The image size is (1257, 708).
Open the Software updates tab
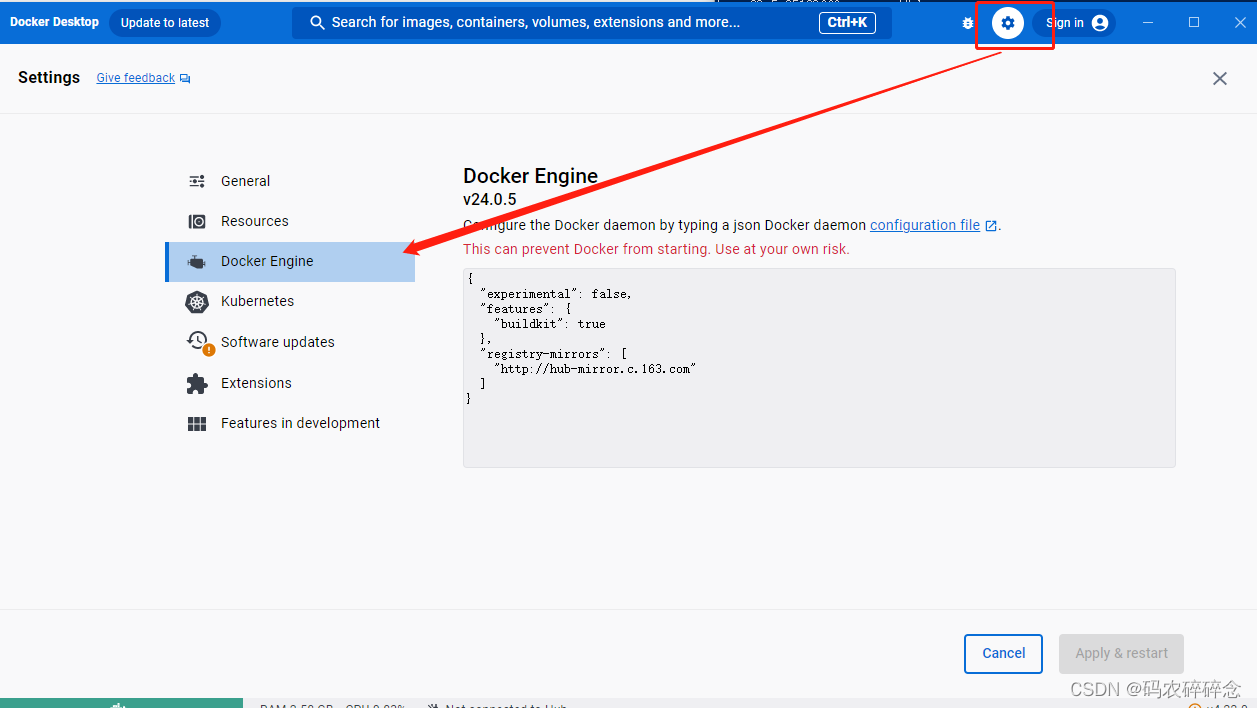290,342
